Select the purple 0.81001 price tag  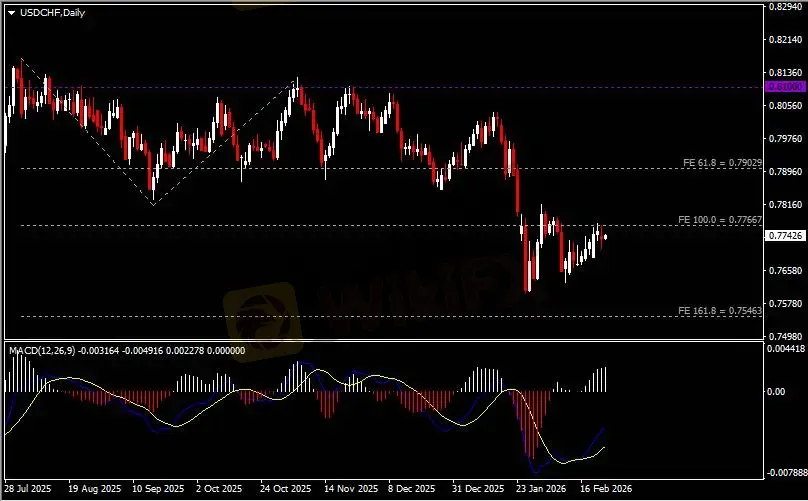[781, 87]
